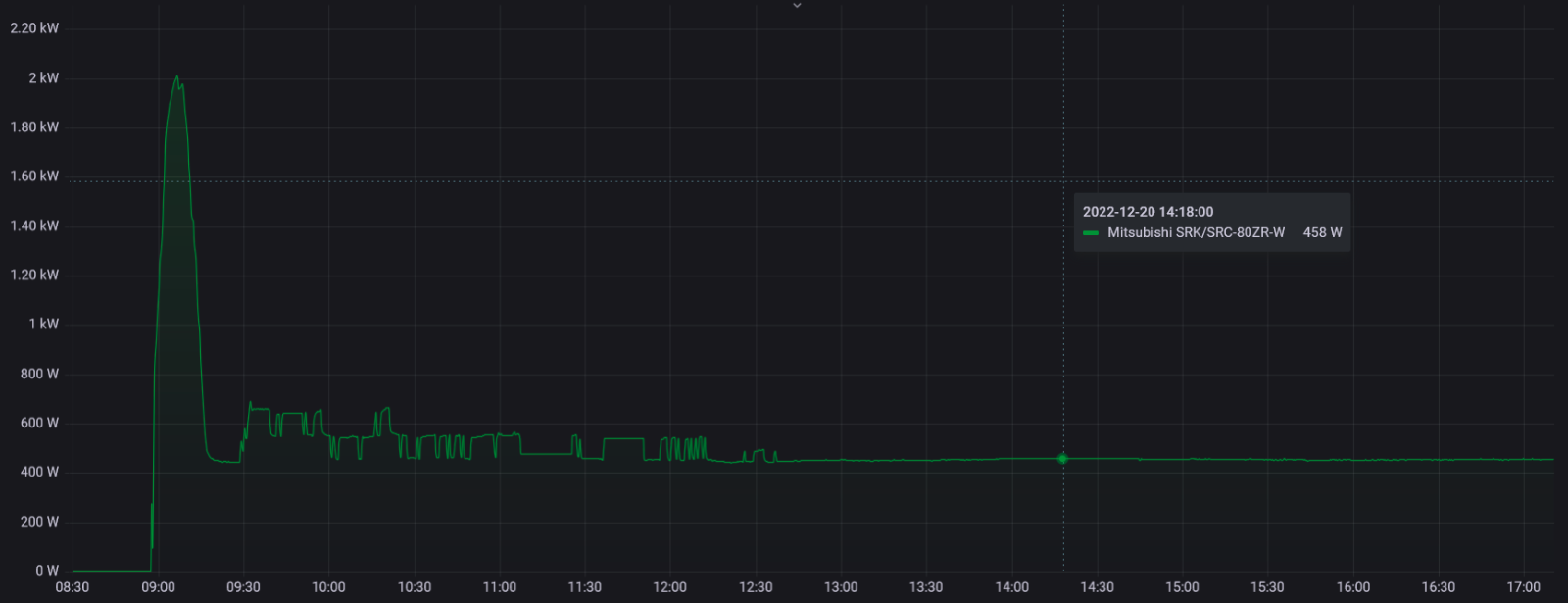Click the 2 kW y-axis label
The height and width of the screenshot is (603, 1568).
tap(43, 78)
